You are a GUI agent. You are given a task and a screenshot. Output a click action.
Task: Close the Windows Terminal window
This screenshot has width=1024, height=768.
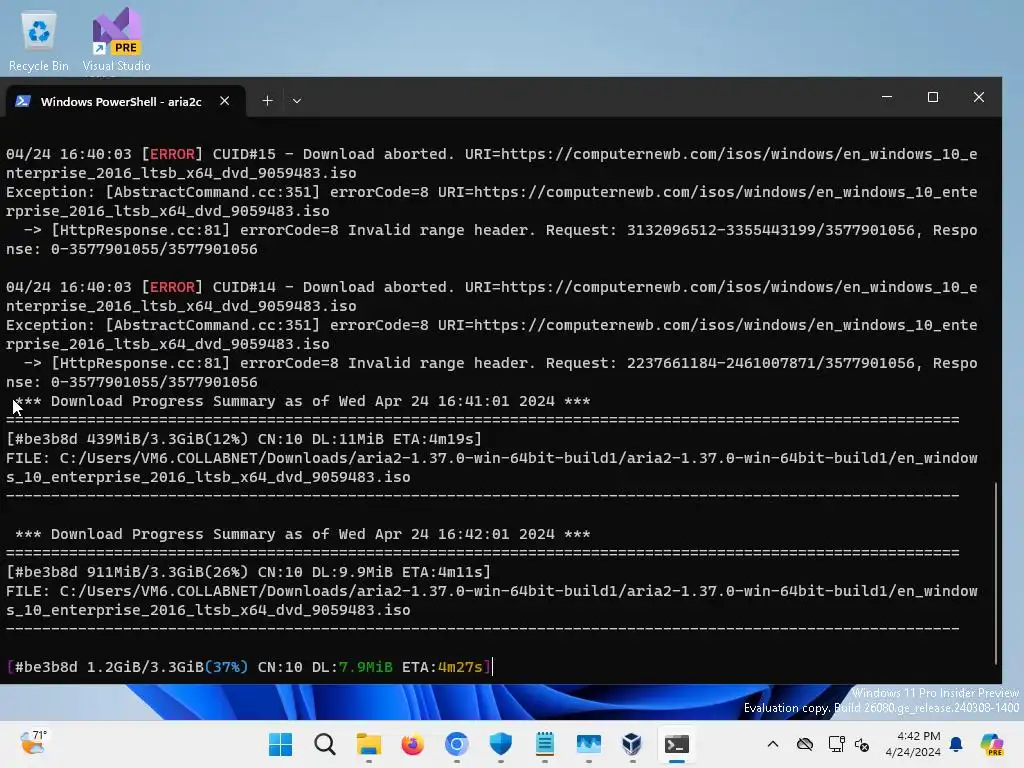click(x=978, y=97)
